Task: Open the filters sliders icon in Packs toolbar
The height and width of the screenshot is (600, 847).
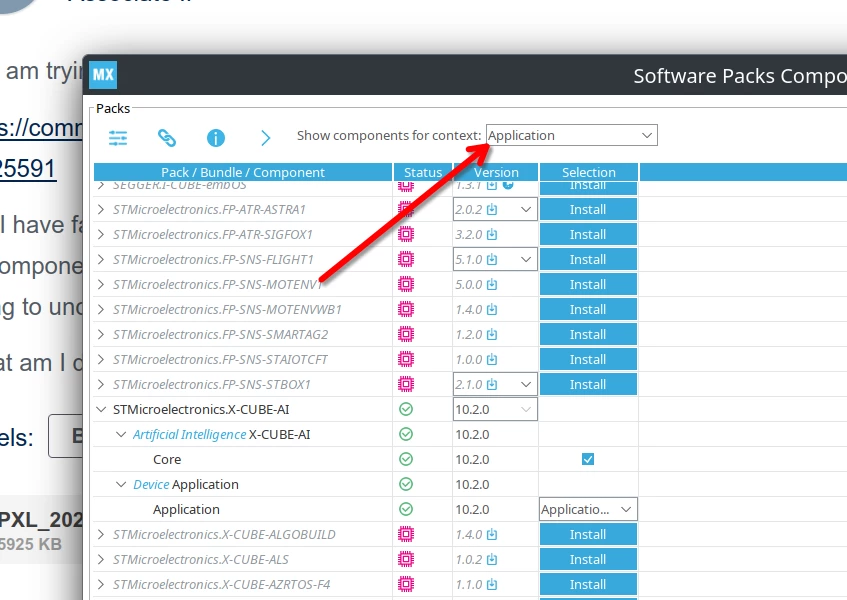Action: click(x=118, y=138)
